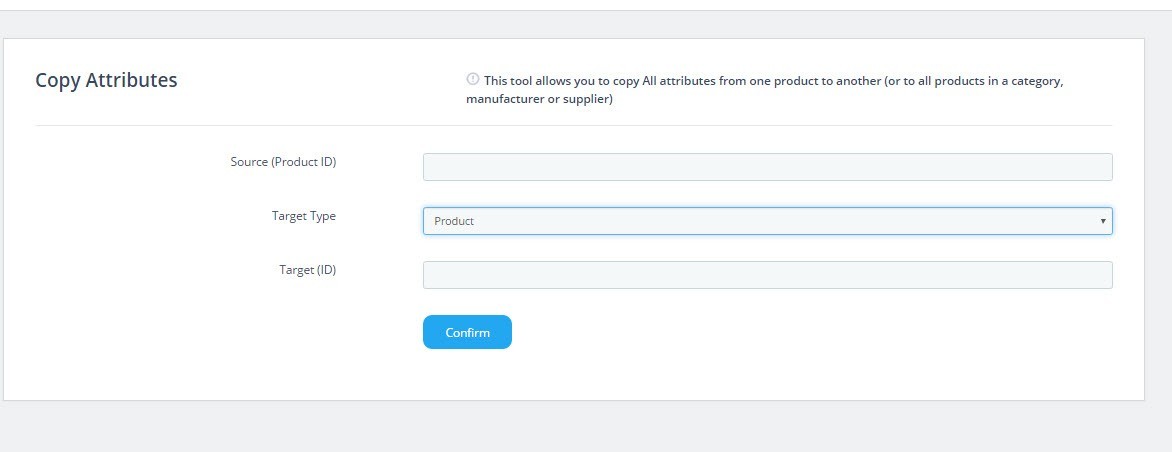The width and height of the screenshot is (1172, 452).
Task: Click the word 'Confirm' on the button
Action: coord(467,332)
